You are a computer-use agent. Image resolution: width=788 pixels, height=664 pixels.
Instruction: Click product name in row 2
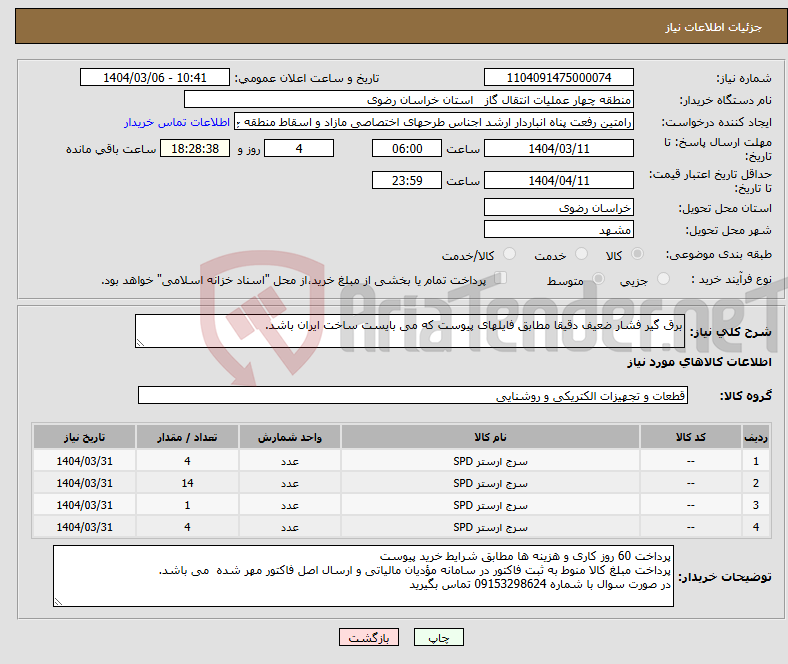point(490,483)
